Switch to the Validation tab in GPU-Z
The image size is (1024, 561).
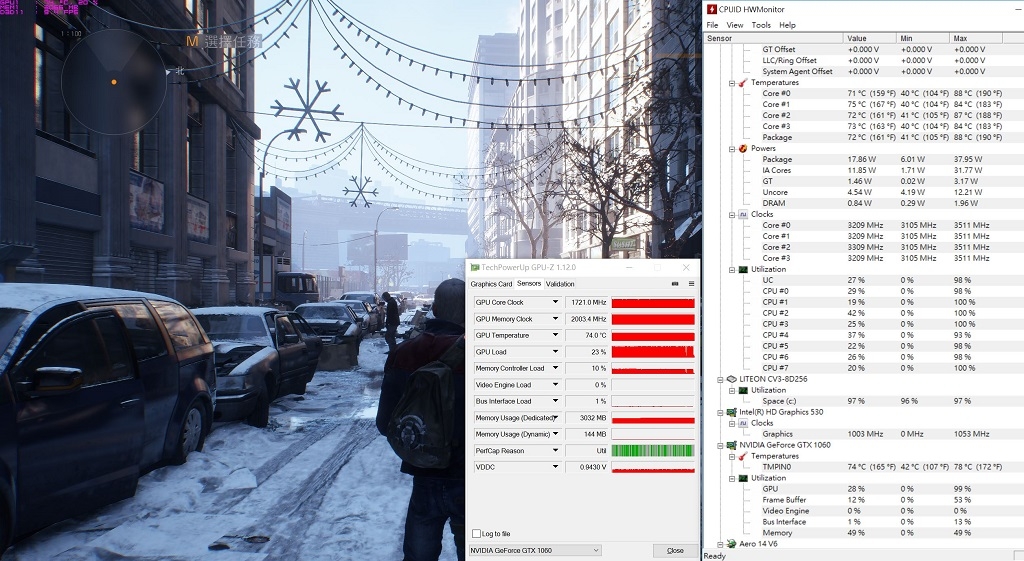(560, 284)
